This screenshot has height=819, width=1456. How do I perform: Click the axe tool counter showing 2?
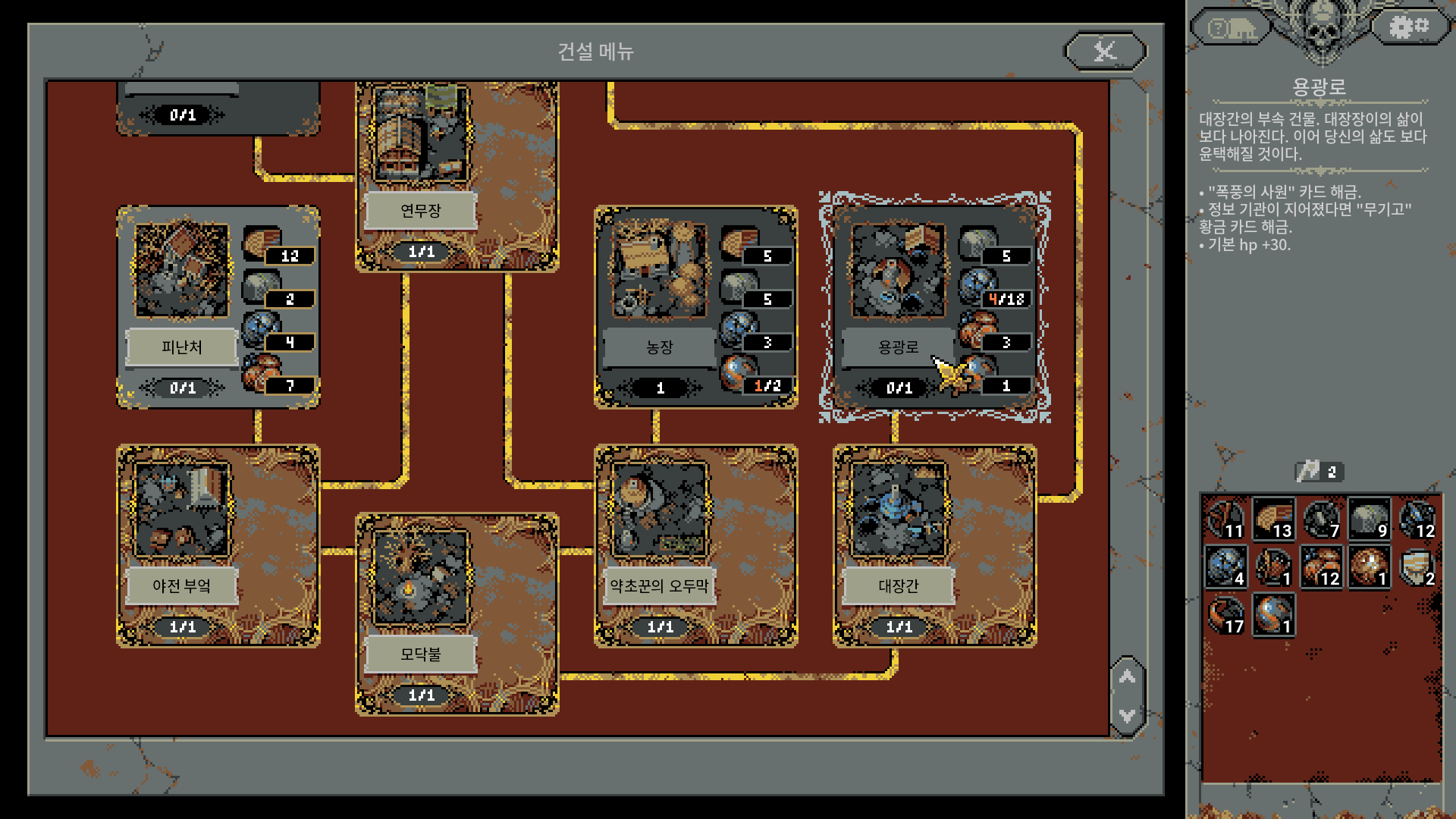tap(1319, 472)
